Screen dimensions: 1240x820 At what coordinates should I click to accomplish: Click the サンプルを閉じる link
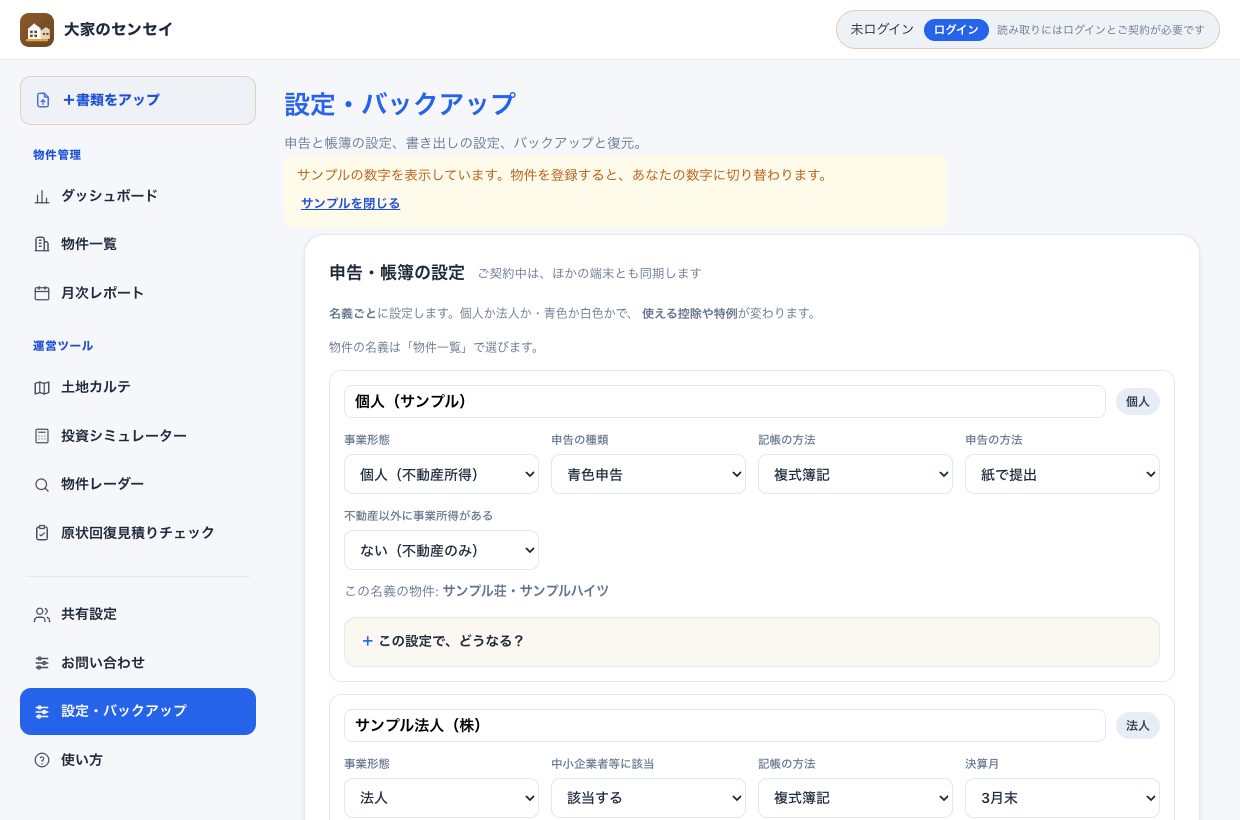pos(350,203)
